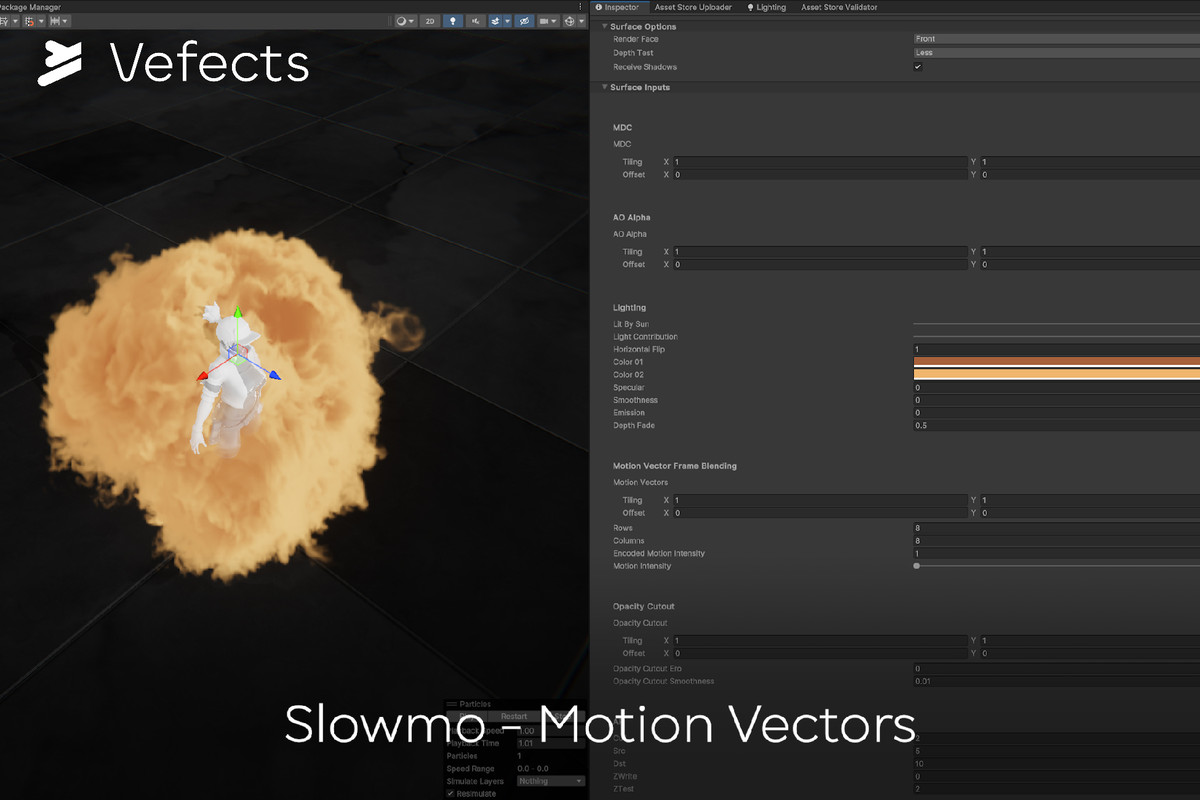
Task: Click the Color 01 swatch
Action: click(1056, 362)
